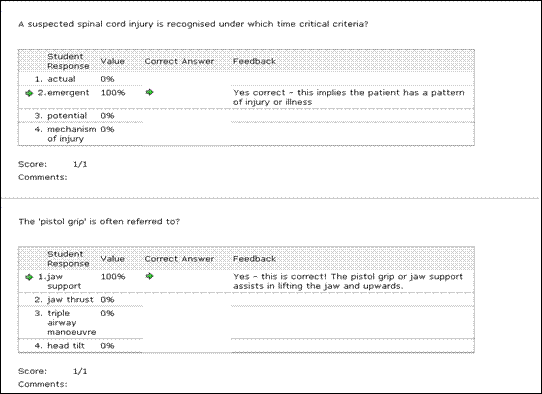Click 'Feedback' header in first table
Screen dimensions: 542x394
click(x=254, y=61)
